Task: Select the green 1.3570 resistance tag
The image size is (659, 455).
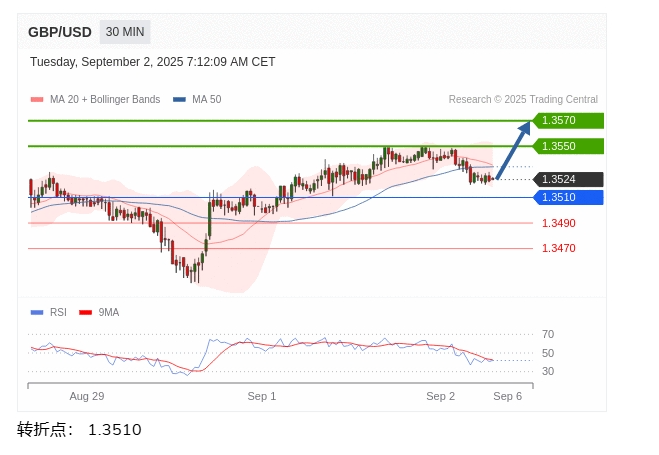Action: [x=568, y=121]
